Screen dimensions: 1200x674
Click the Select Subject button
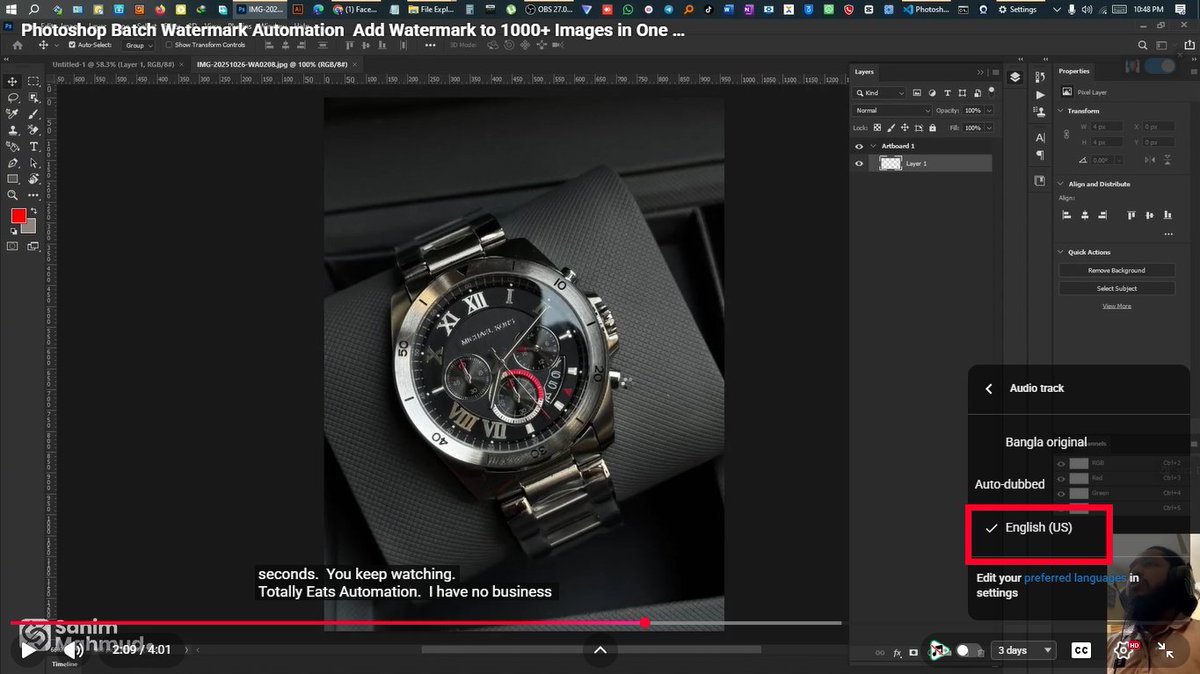1116,288
